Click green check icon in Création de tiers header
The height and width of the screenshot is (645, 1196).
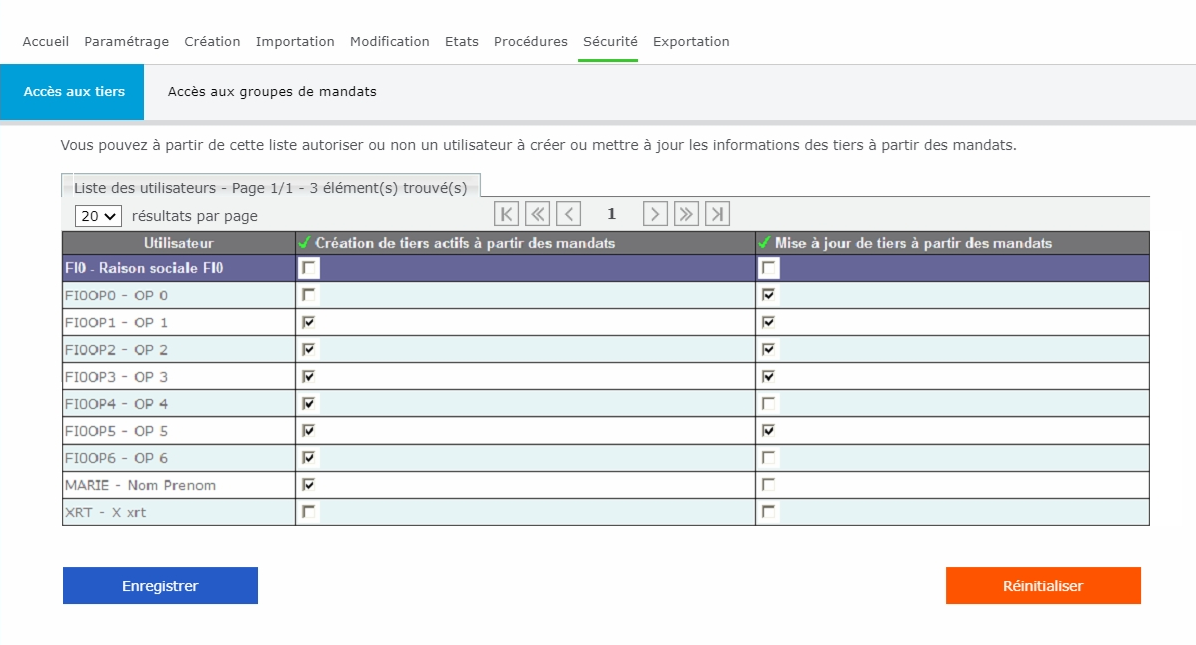(305, 243)
